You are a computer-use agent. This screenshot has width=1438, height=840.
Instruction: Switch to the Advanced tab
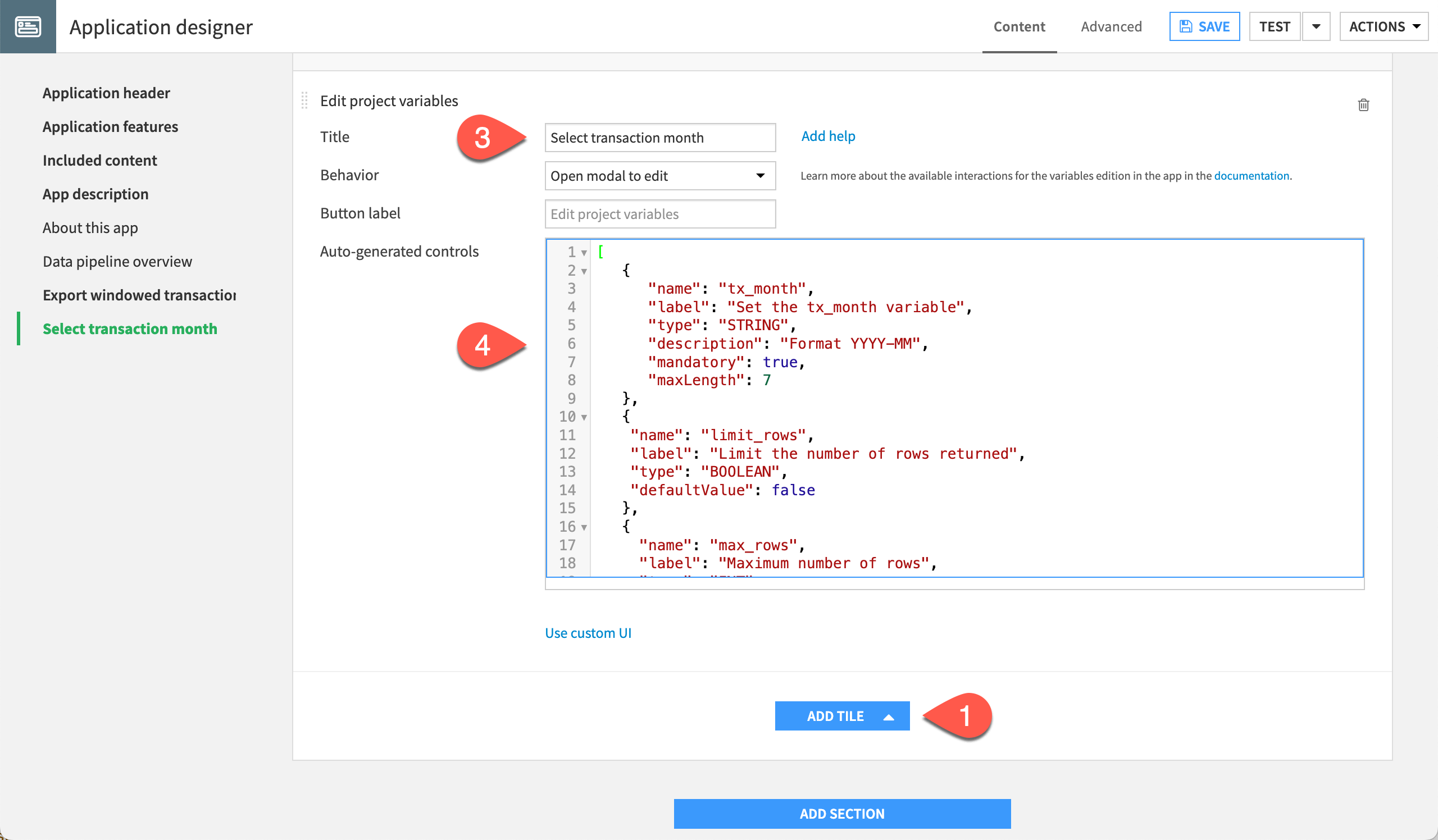(1111, 27)
